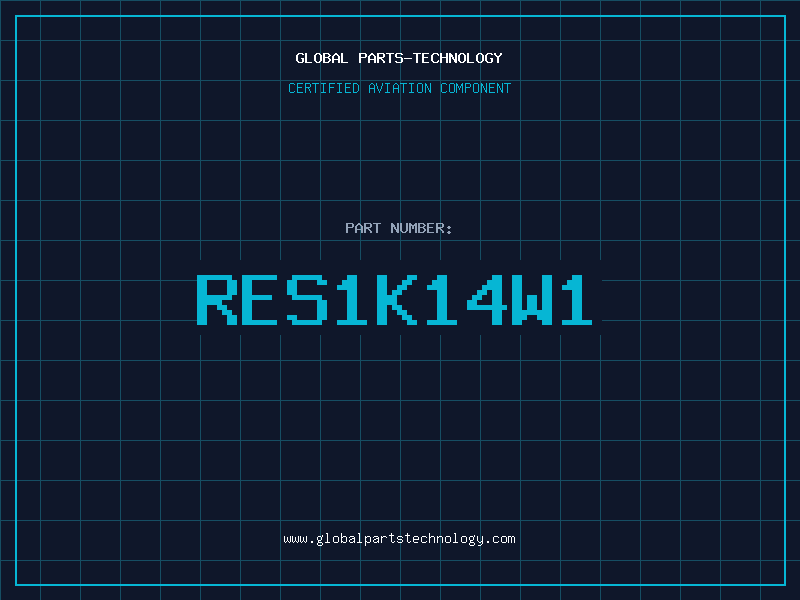Click the PART NUMBER: label
Viewport: 800px width, 600px height.
coord(398,228)
